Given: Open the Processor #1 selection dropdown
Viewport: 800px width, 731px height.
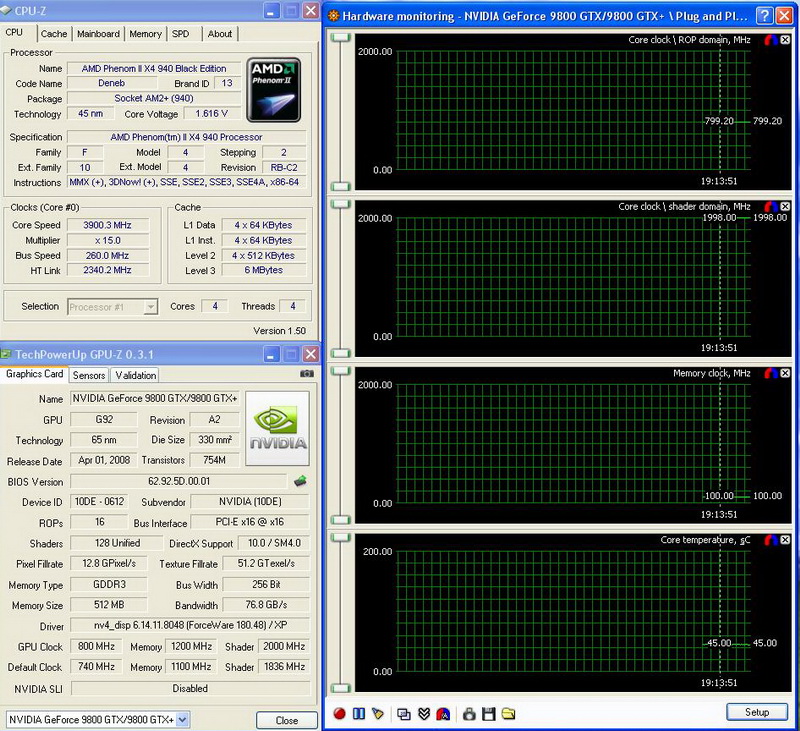Looking at the screenshot, I should (x=112, y=307).
